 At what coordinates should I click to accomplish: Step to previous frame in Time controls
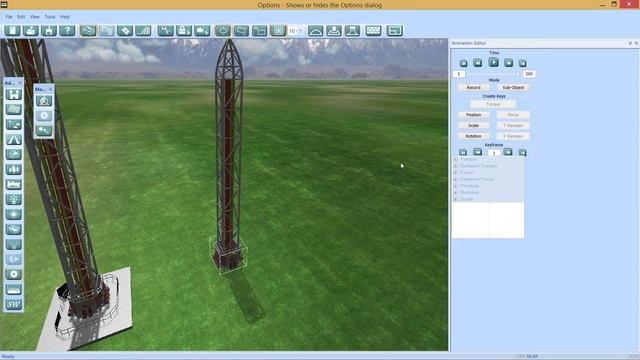coord(478,63)
